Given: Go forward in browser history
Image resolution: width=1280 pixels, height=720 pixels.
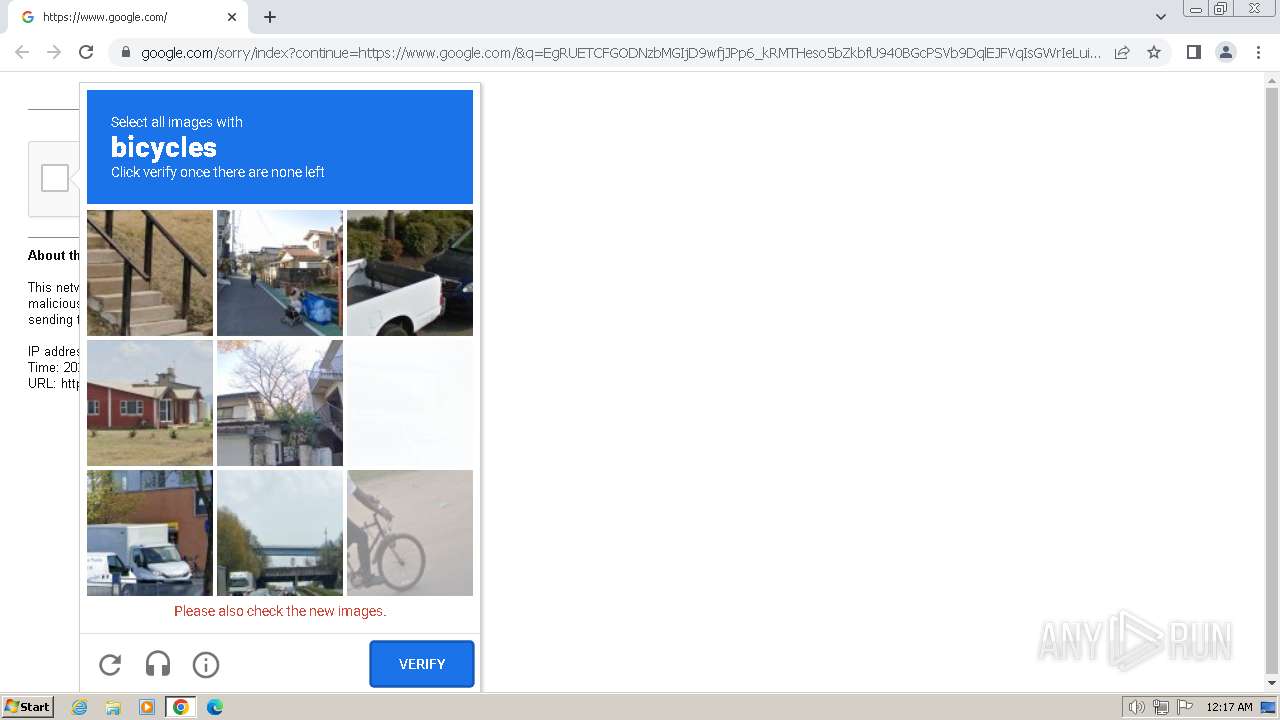Looking at the screenshot, I should pyautogui.click(x=54, y=52).
